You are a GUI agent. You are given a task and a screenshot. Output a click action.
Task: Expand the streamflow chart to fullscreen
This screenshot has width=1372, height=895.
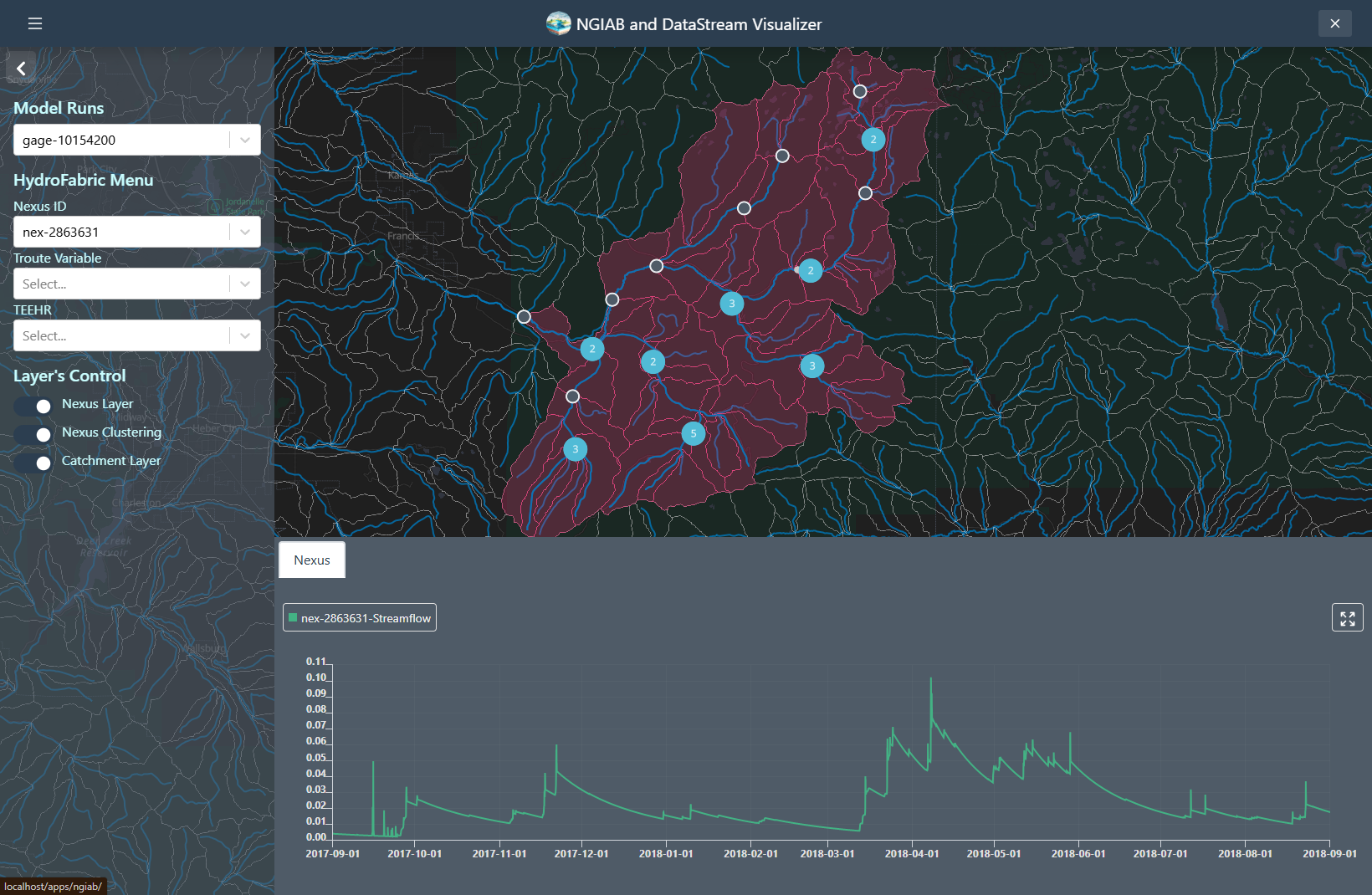pyautogui.click(x=1347, y=617)
